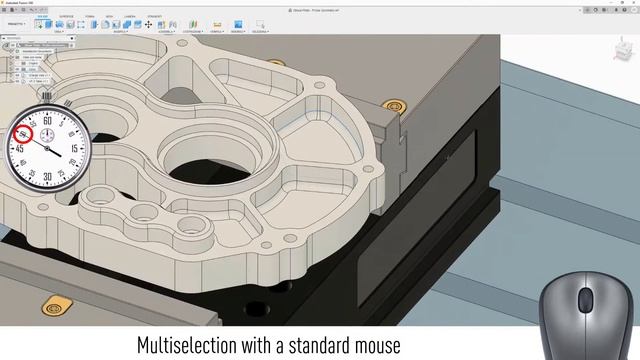640x360 pixels.
Task: Open the data panel grid icon
Action: click(4, 10)
